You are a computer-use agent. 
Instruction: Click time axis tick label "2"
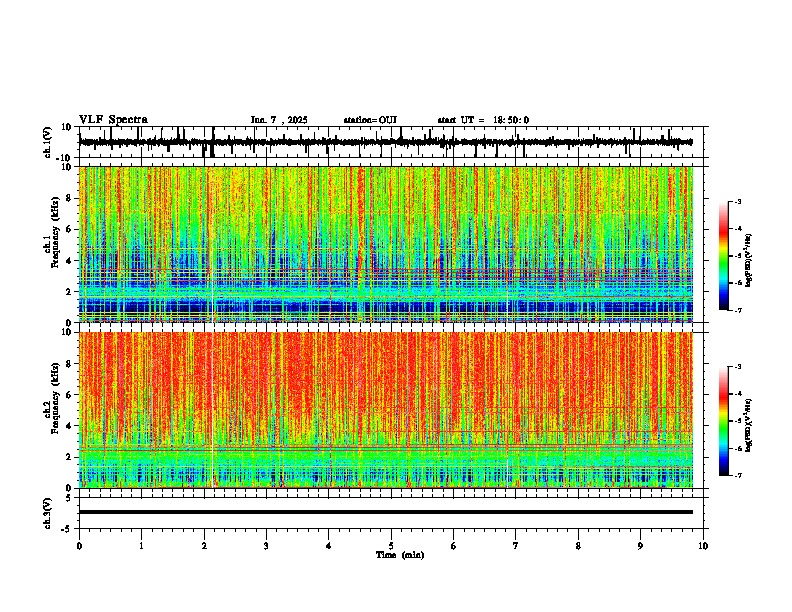(x=204, y=546)
